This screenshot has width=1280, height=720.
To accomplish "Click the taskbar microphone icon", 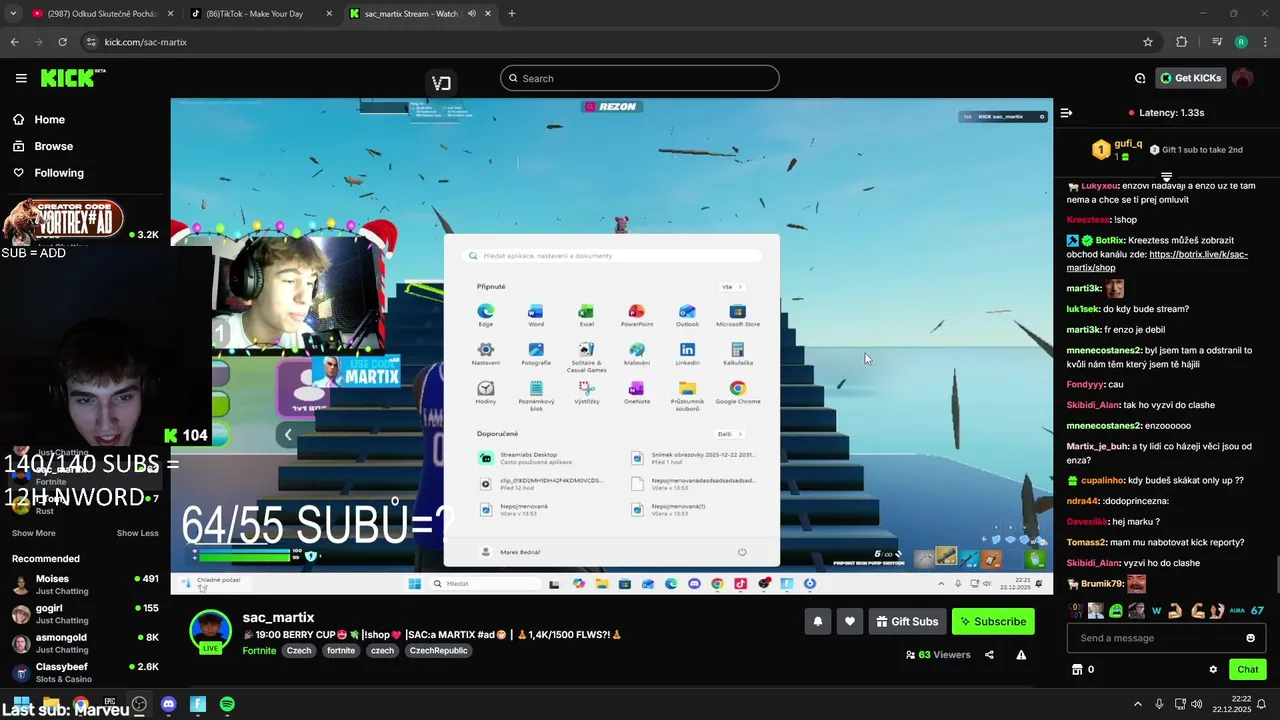I will pyautogui.click(x=1159, y=705).
